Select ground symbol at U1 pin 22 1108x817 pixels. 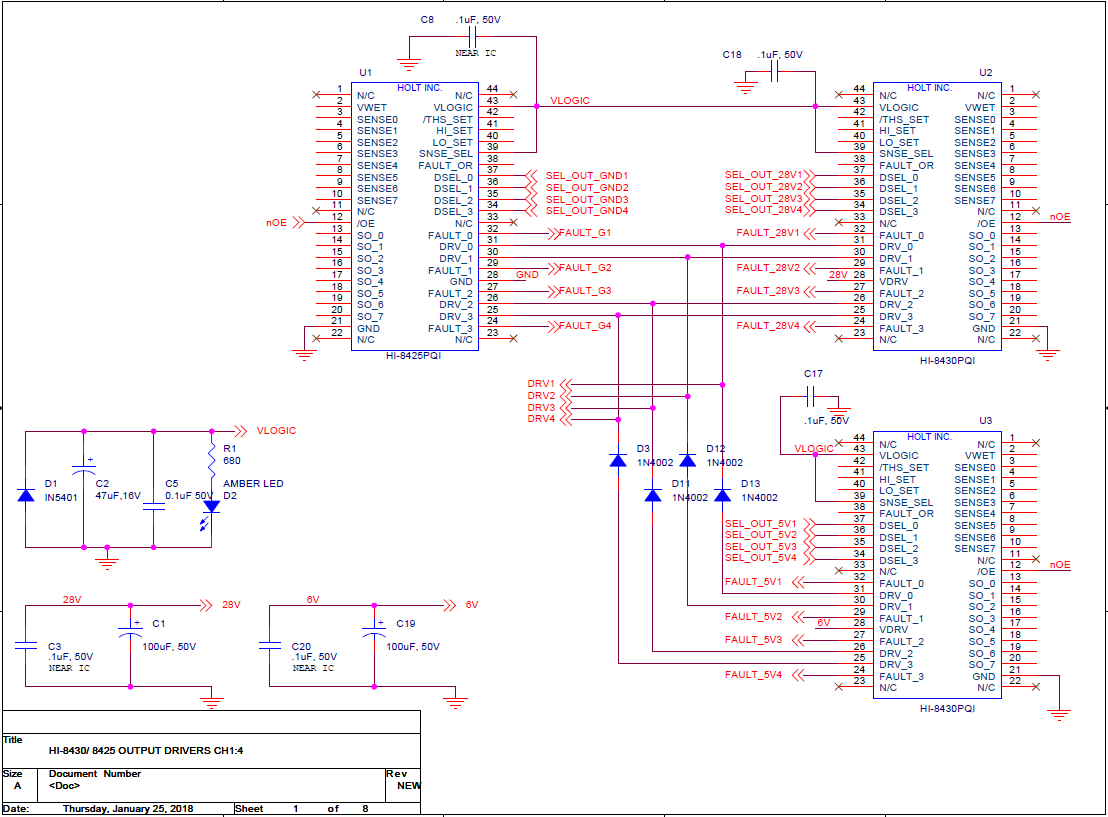click(x=305, y=354)
